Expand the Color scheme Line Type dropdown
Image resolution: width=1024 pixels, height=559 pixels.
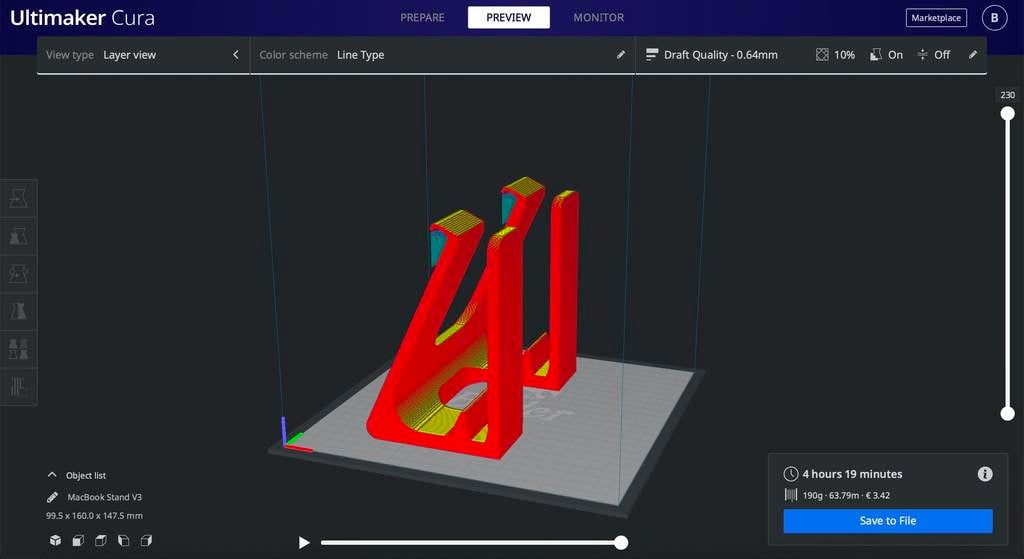(441, 55)
